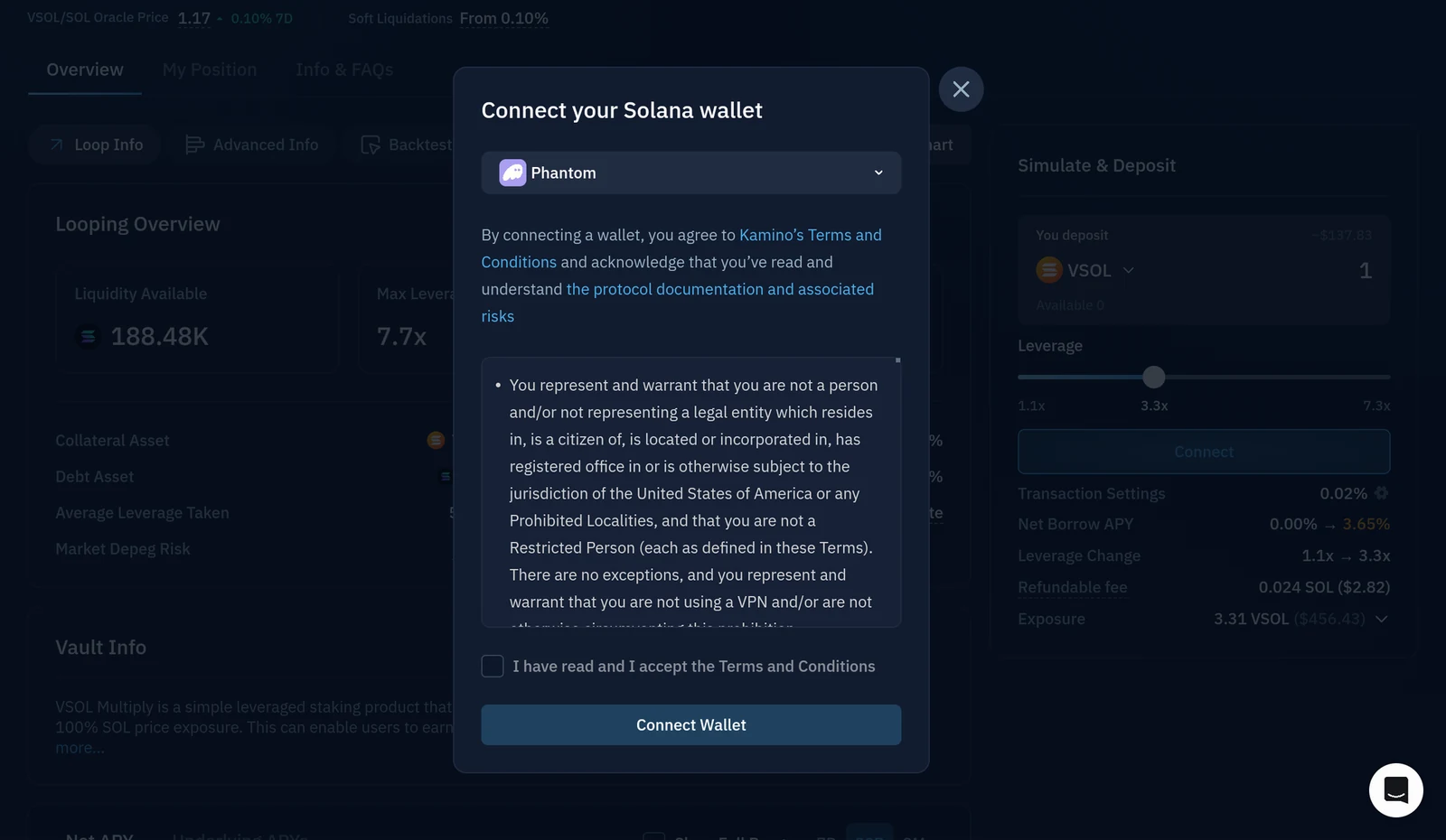Click the Loop Info arrow icon
This screenshot has width=1446, height=840.
[x=57, y=145]
